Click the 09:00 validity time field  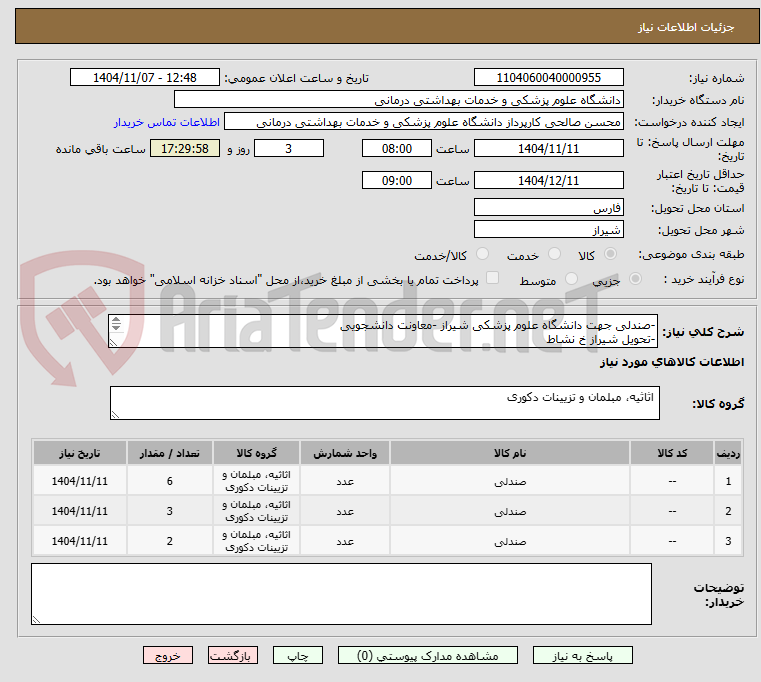tap(397, 180)
